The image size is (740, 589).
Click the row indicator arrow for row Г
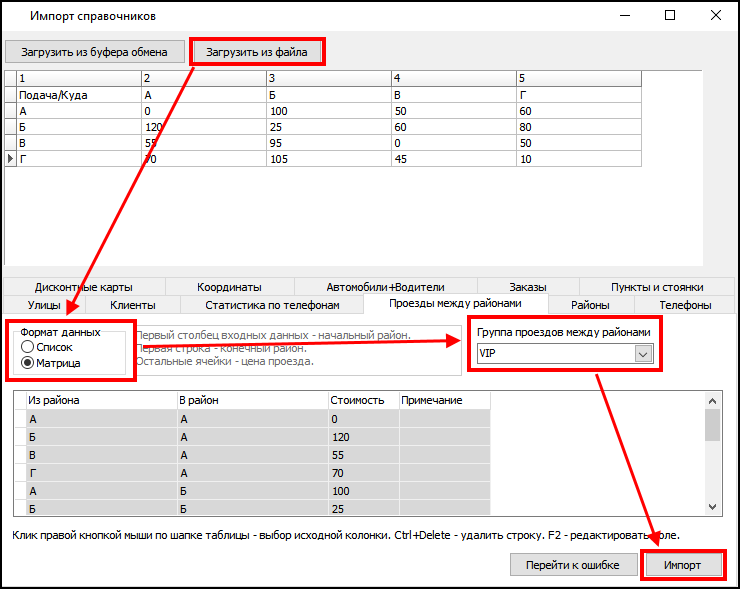click(11, 159)
